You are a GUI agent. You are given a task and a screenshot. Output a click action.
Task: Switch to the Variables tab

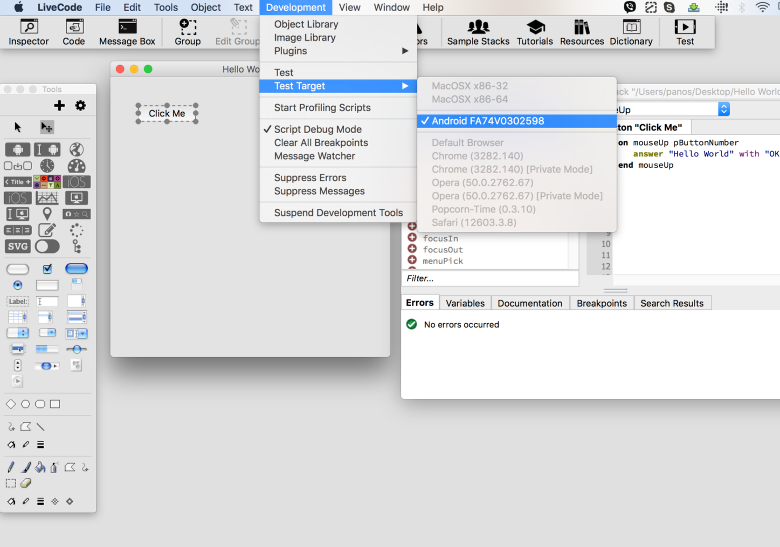point(465,303)
